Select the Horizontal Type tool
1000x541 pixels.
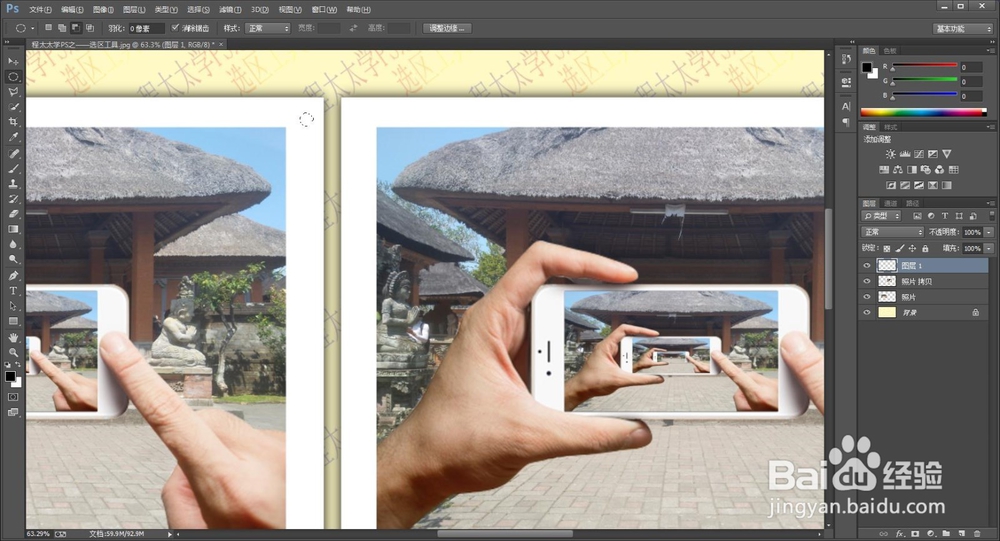(13, 291)
